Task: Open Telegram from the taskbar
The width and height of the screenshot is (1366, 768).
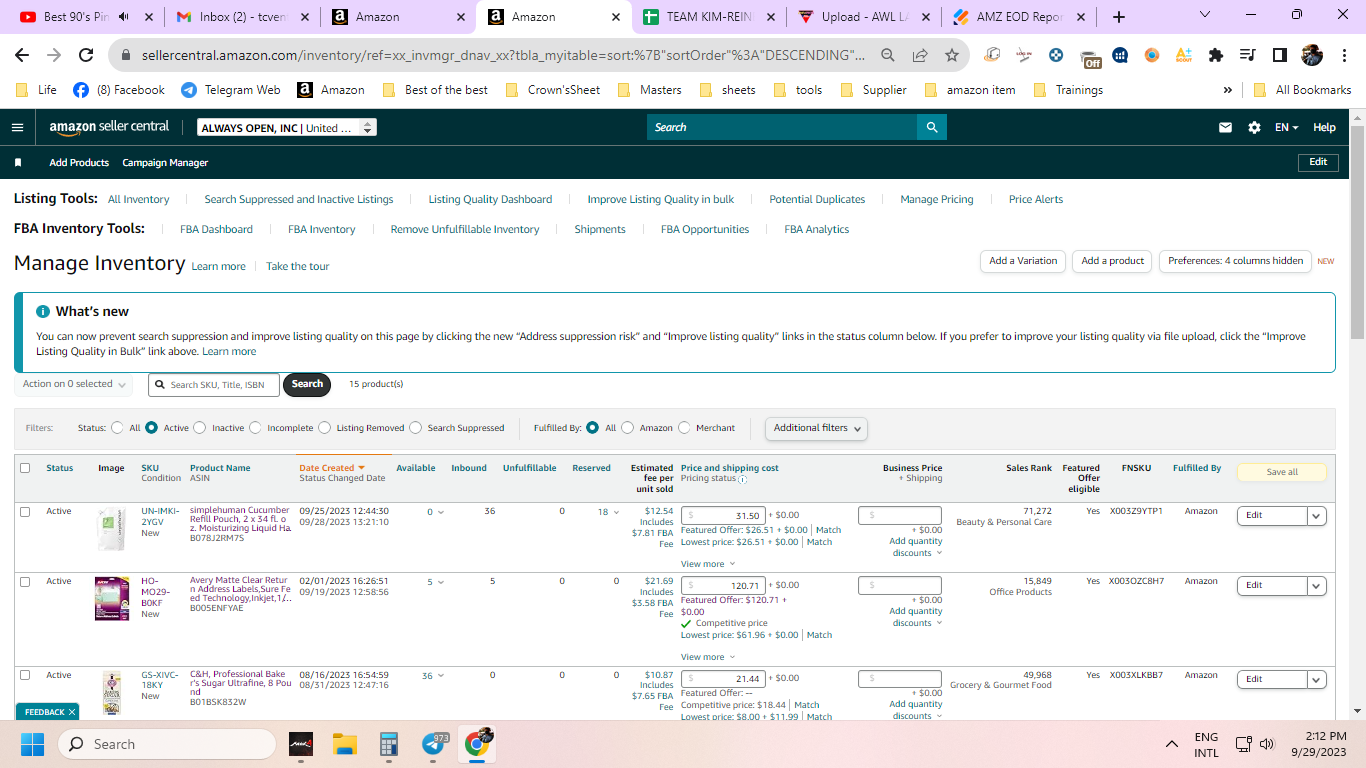Action: point(433,744)
